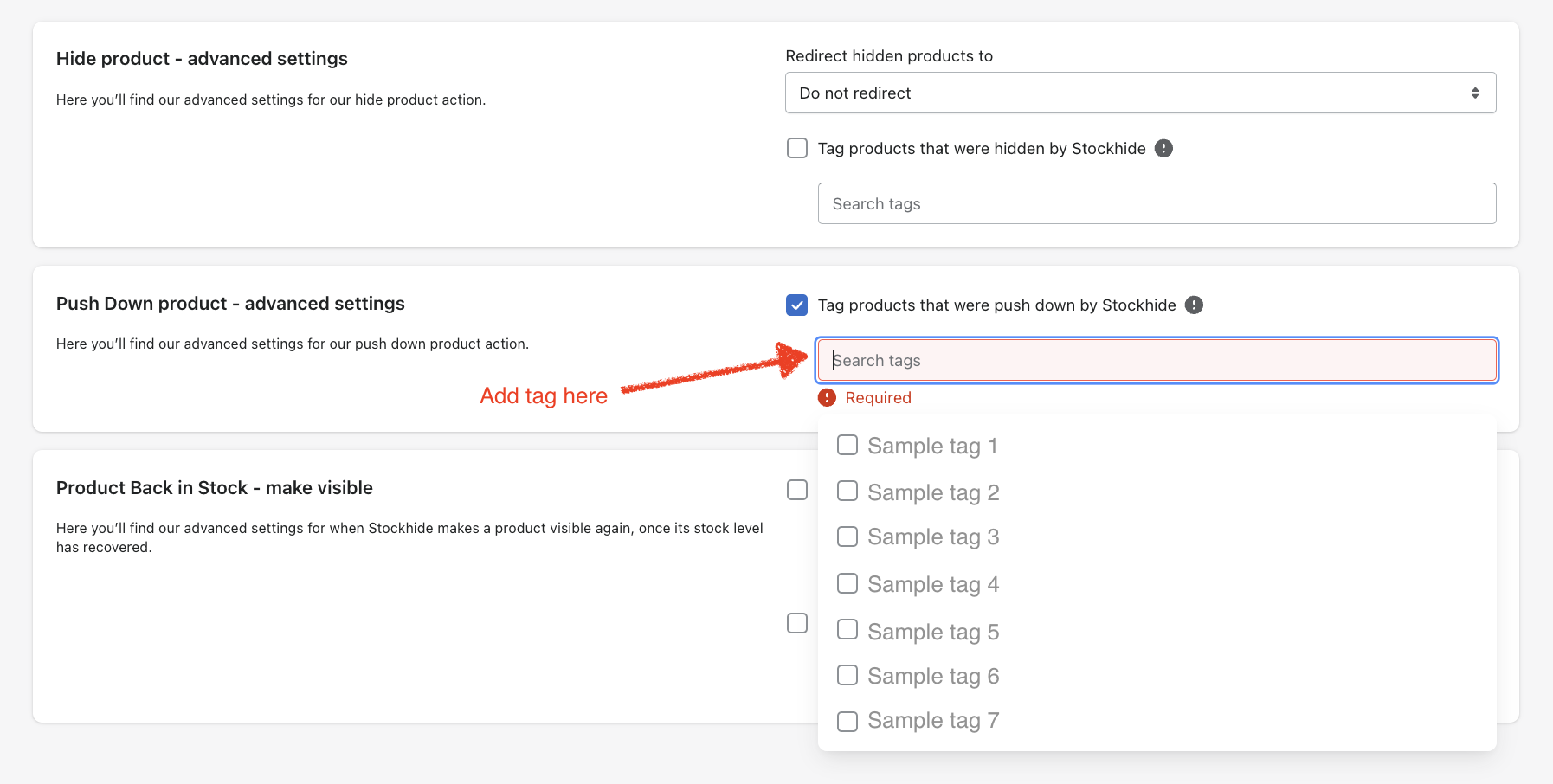Click the red Required error icon
The height and width of the screenshot is (784, 1553).
(828, 398)
